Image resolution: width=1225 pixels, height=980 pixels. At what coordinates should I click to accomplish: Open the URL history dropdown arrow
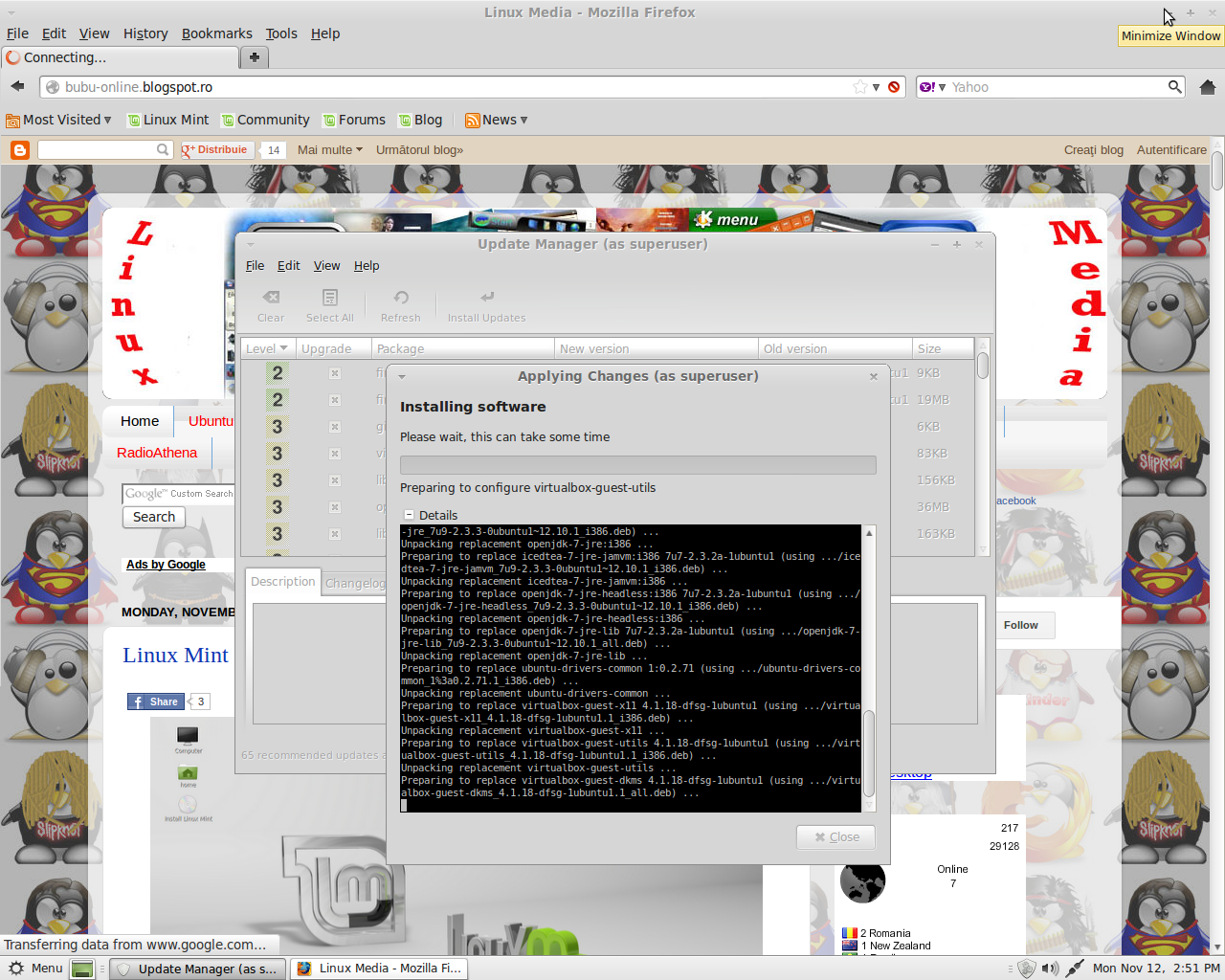pos(876,87)
